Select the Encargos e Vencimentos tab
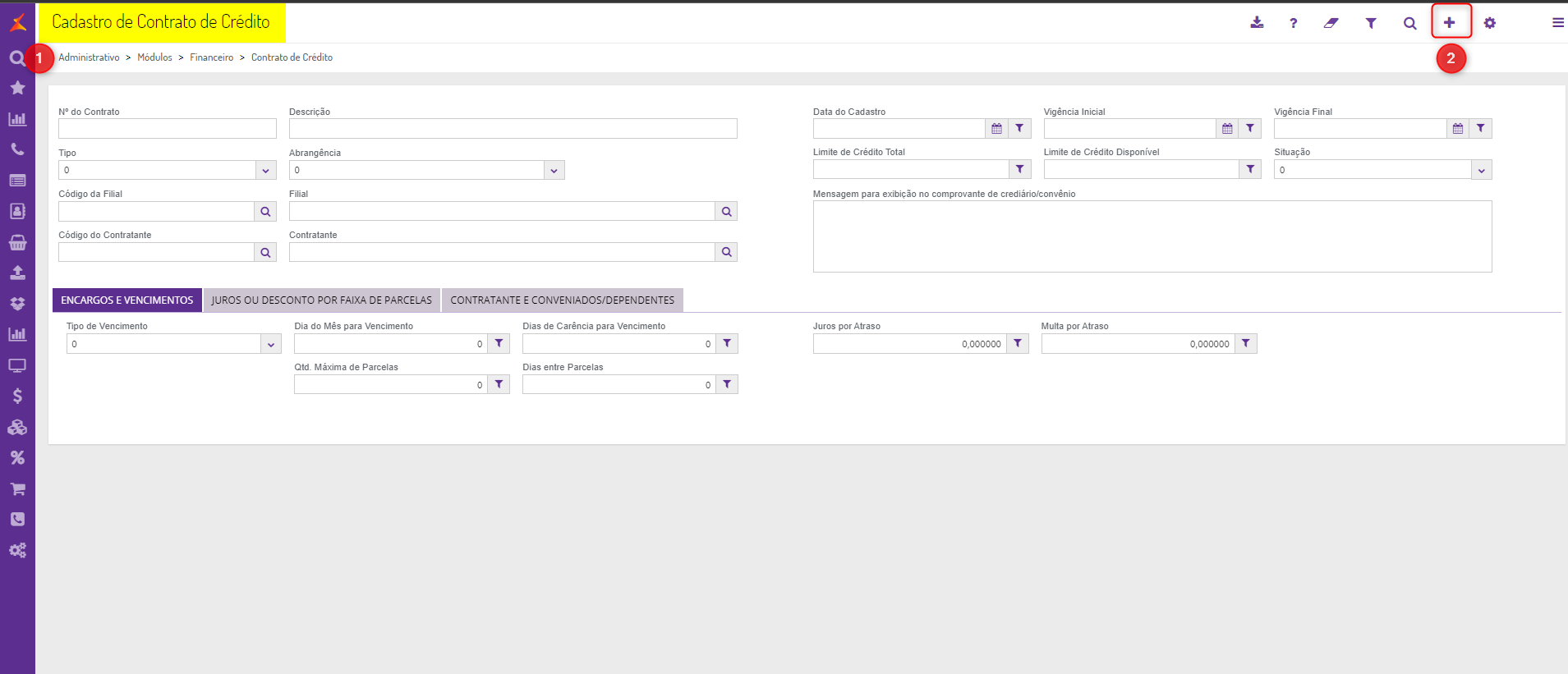This screenshot has width=1568, height=674. (x=127, y=300)
